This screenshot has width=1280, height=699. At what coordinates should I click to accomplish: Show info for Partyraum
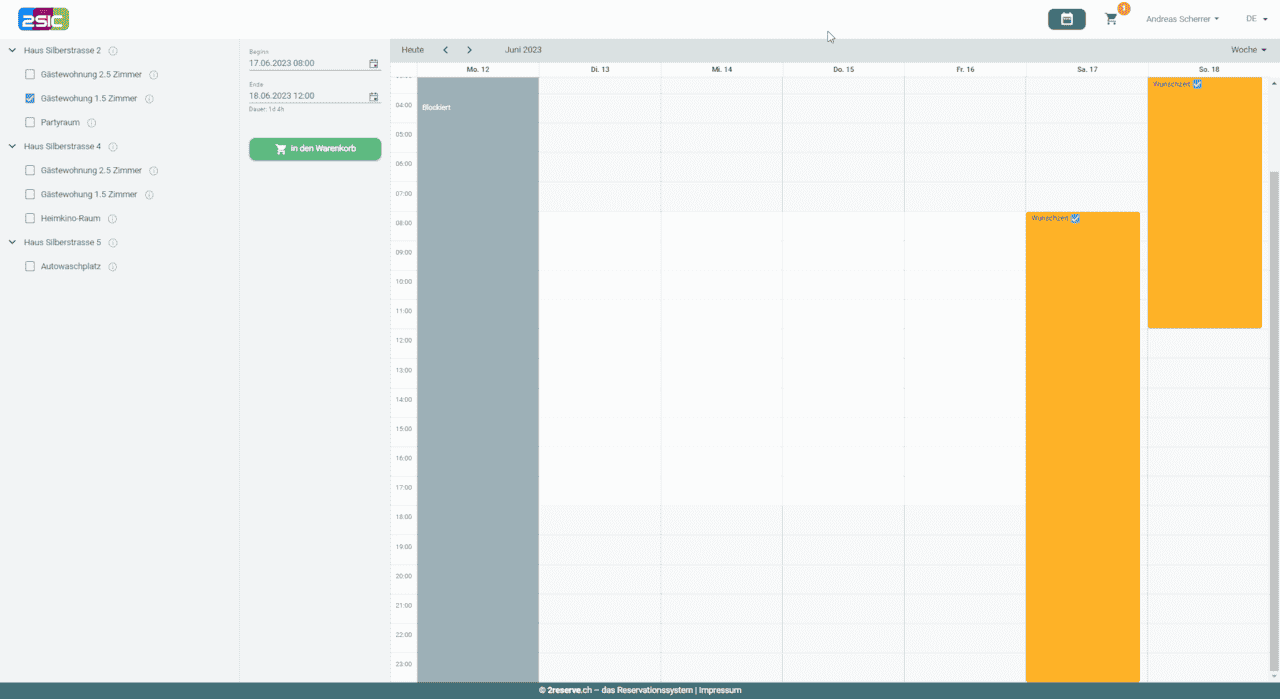(x=91, y=123)
